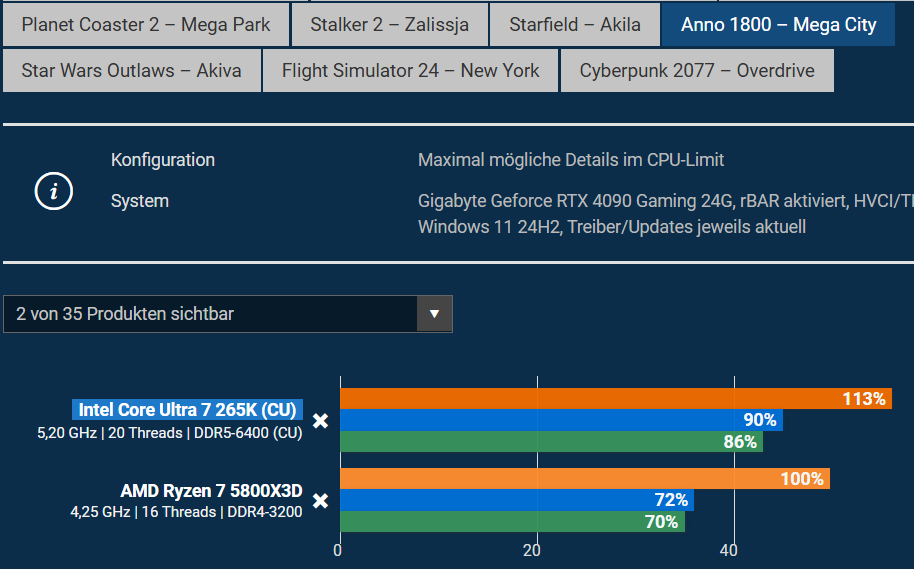Click '4,25 GHz | 16 Threads | DDR4-3200' text
Image resolution: width=914 pixels, height=569 pixels.
click(186, 512)
